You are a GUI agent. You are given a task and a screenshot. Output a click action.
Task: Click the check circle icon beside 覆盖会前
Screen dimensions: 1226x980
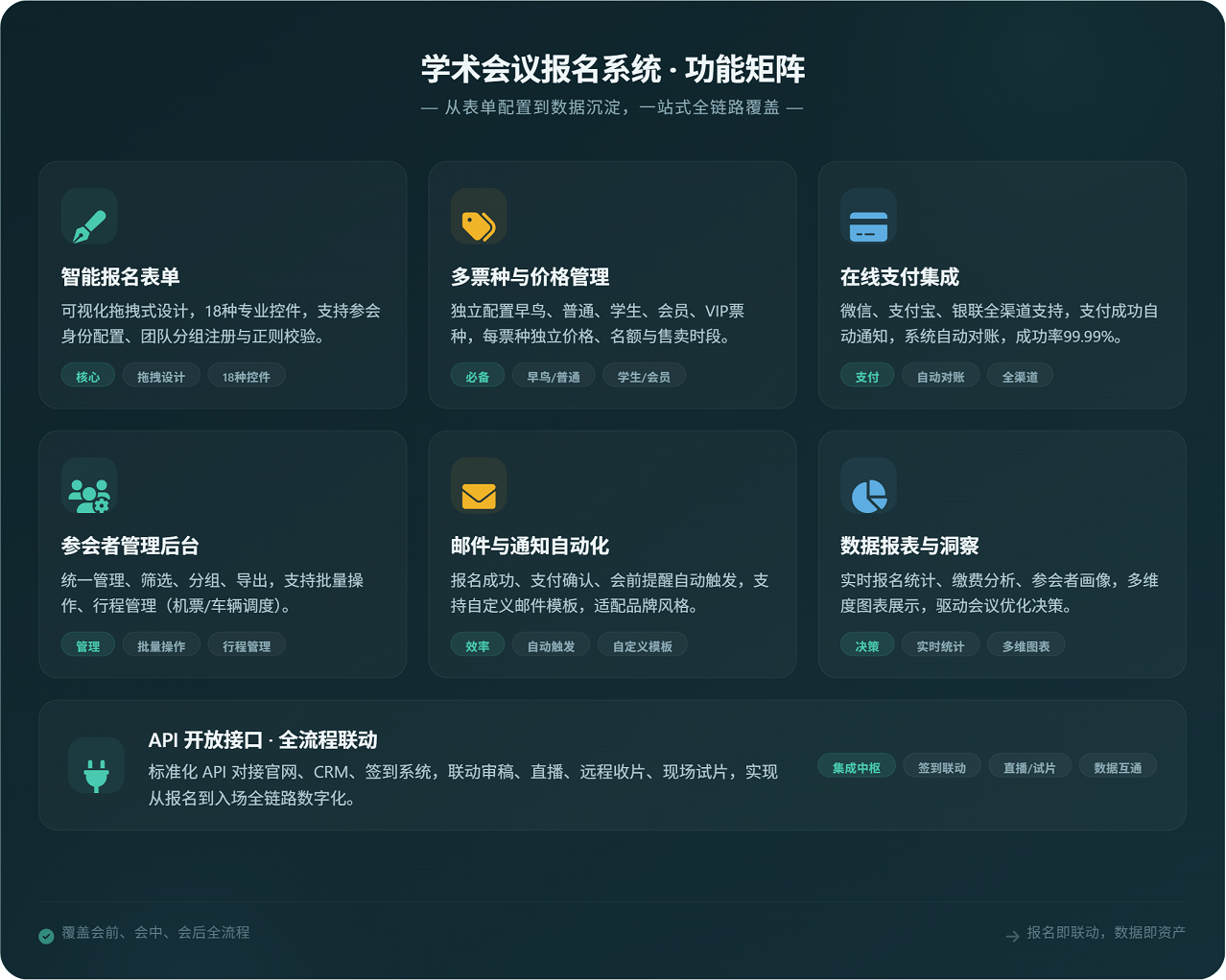click(46, 936)
